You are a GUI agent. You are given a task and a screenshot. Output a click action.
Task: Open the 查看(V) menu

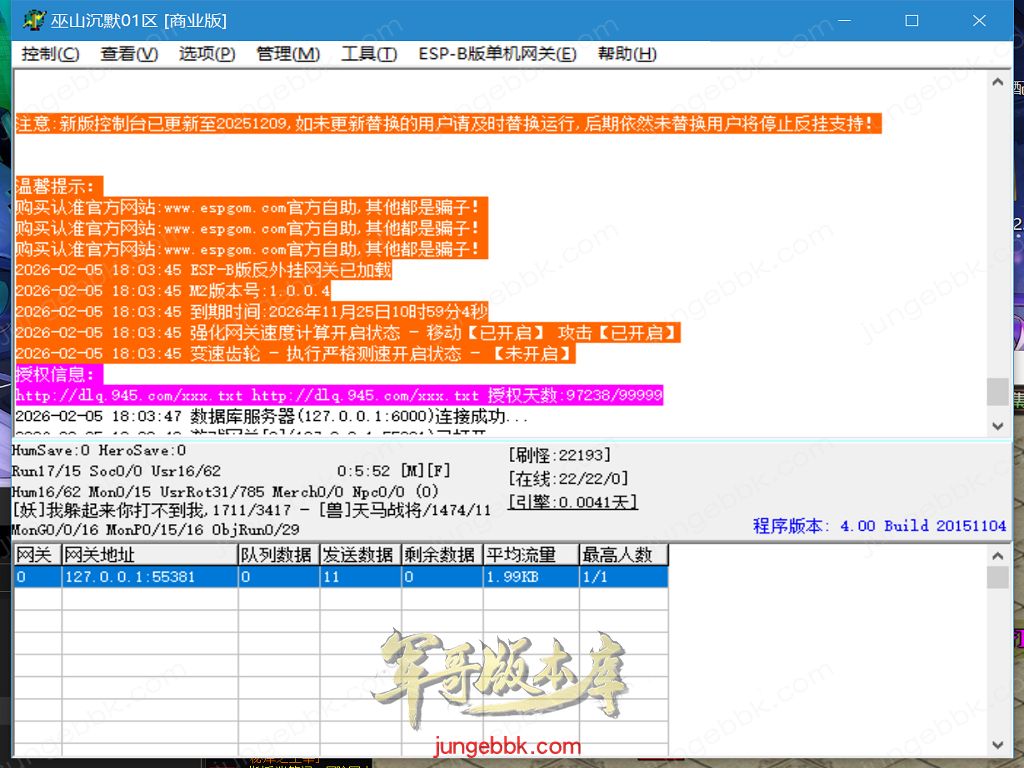(129, 54)
